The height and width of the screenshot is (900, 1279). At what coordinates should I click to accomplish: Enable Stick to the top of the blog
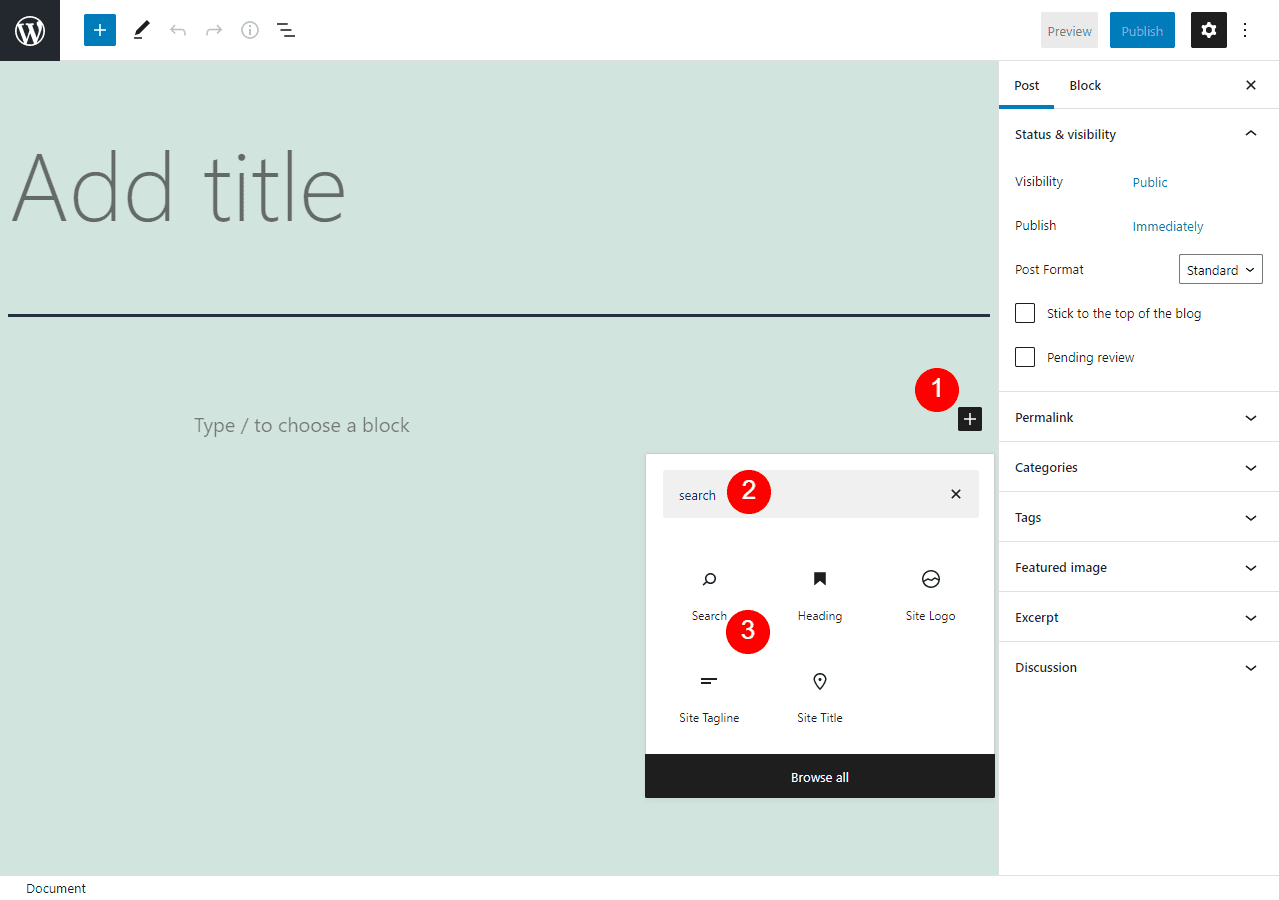1024,313
